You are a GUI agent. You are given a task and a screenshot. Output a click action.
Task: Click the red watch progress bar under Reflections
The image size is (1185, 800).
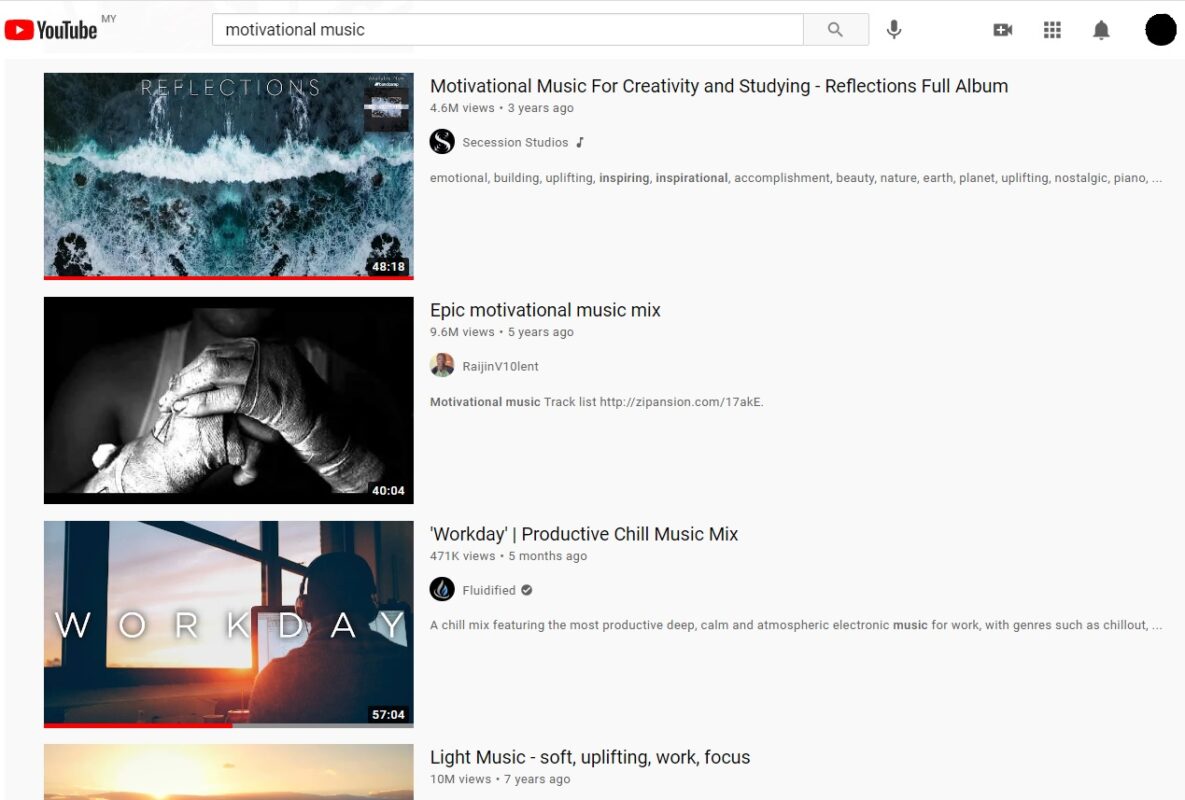point(228,277)
